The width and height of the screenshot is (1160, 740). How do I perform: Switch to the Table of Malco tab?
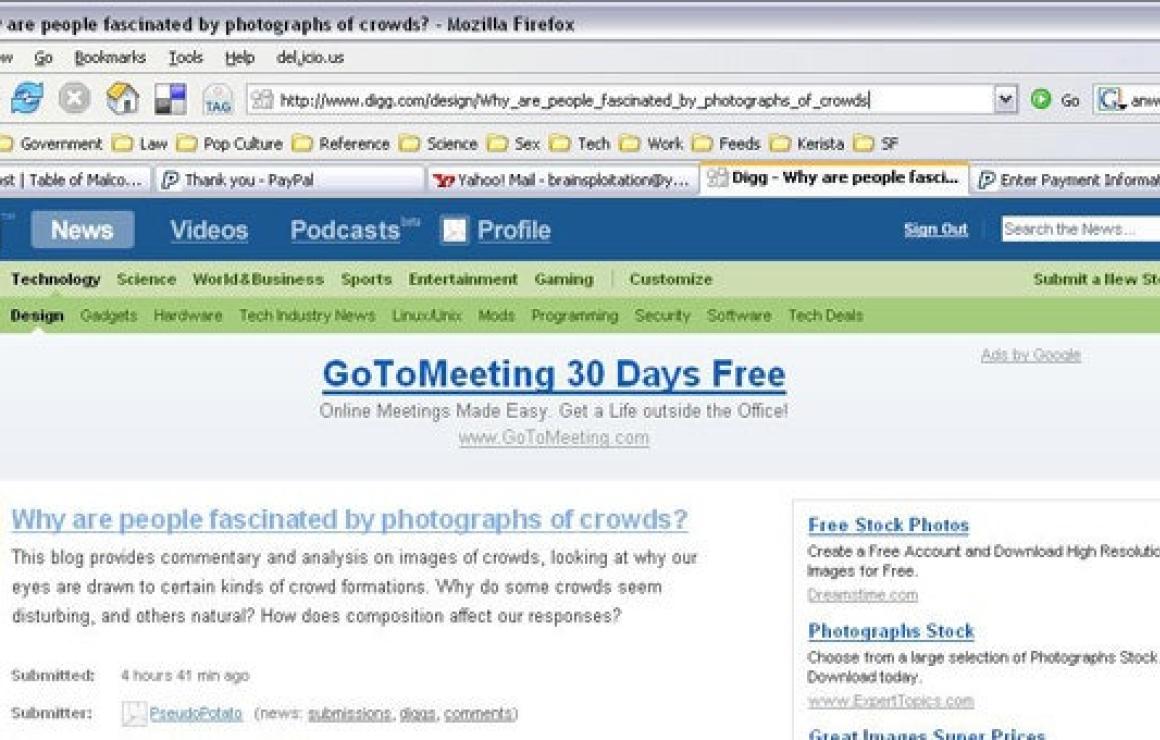(x=74, y=180)
